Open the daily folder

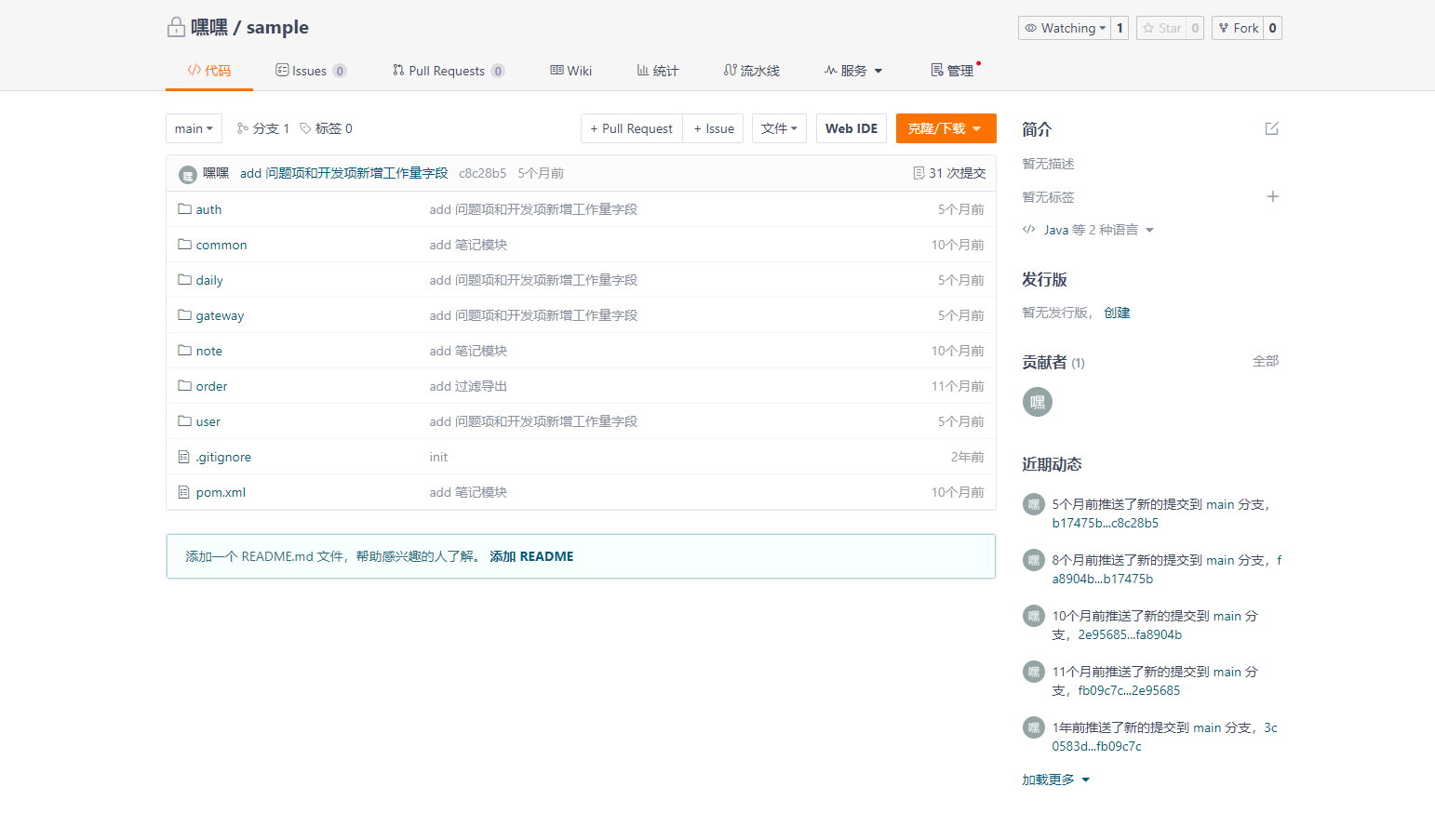[x=208, y=280]
